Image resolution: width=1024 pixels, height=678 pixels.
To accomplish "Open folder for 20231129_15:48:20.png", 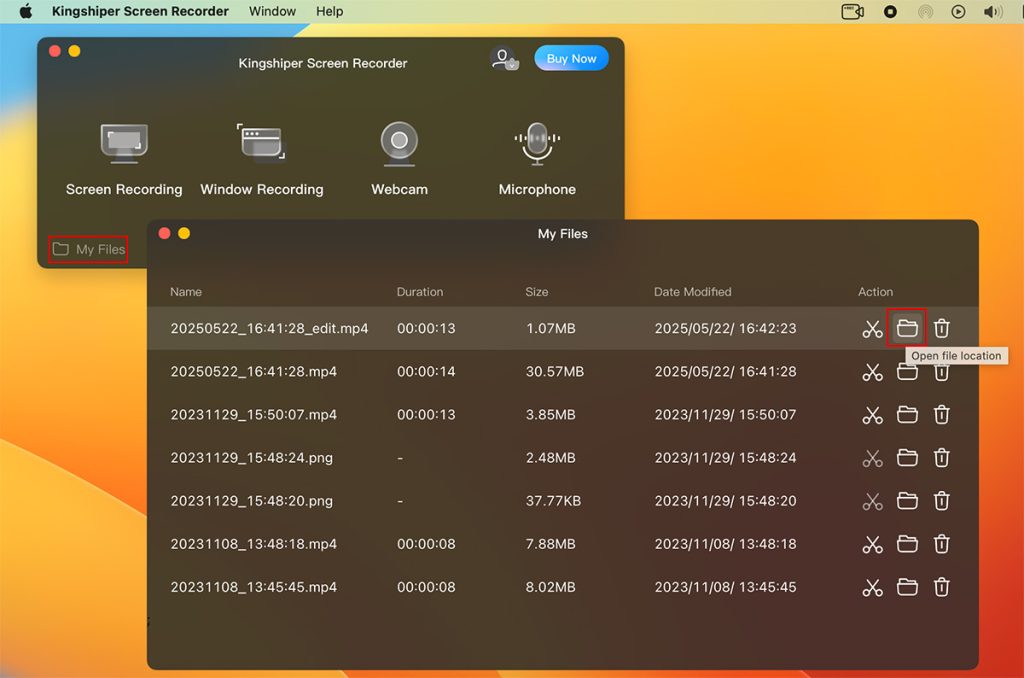I will [907, 501].
